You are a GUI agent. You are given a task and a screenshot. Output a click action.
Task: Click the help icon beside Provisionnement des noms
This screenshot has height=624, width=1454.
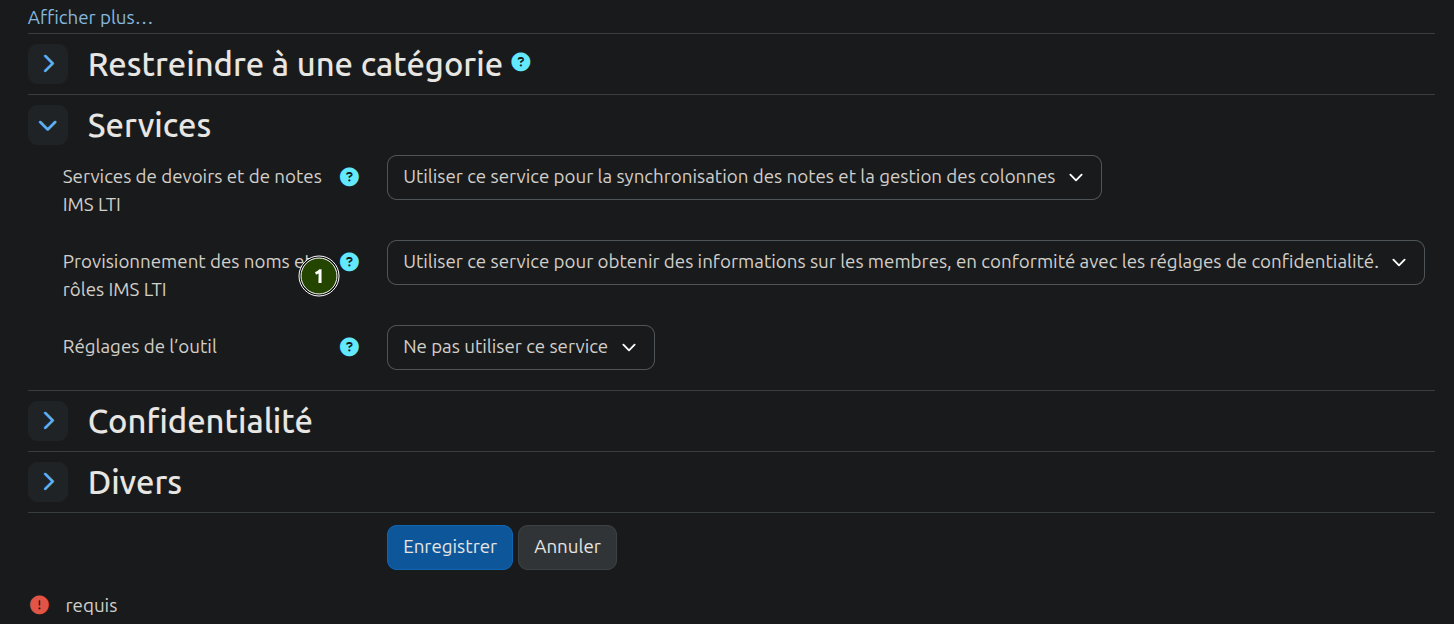pyautogui.click(x=349, y=262)
